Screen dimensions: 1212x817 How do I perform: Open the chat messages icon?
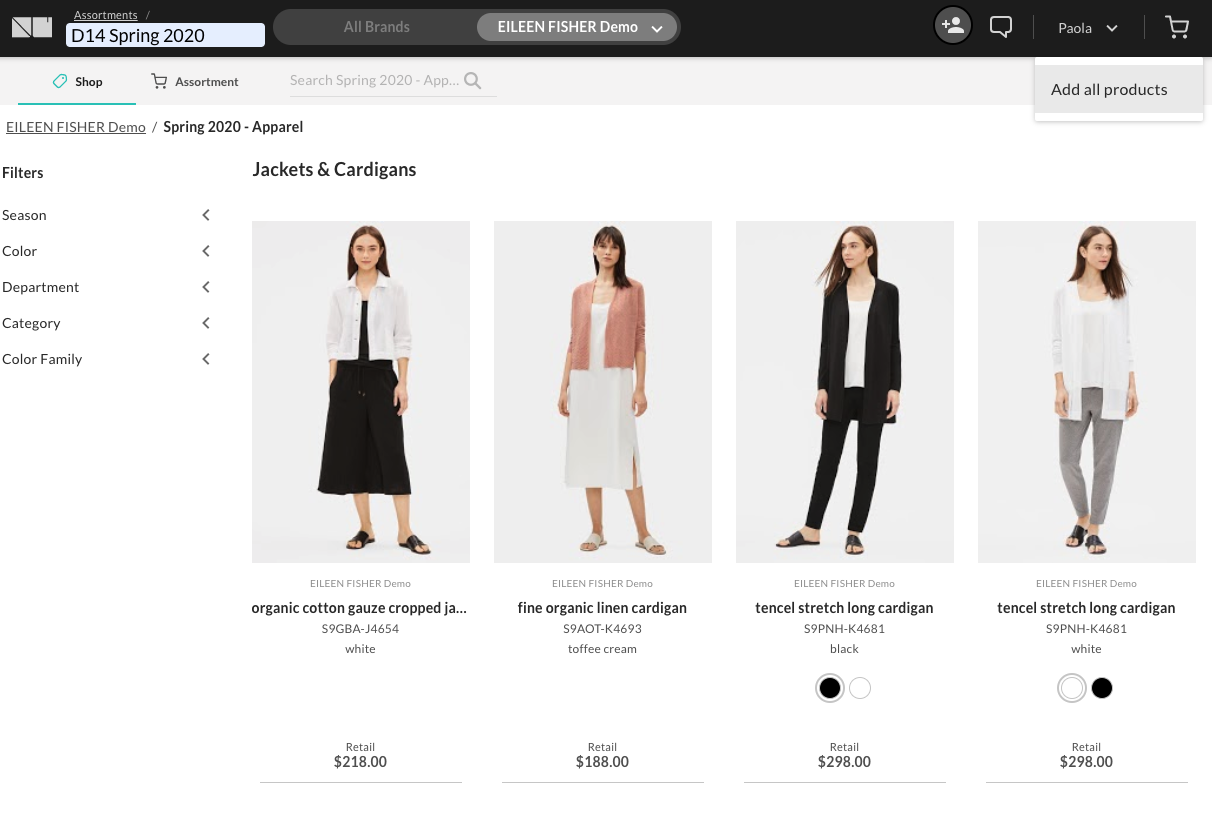coord(1000,27)
